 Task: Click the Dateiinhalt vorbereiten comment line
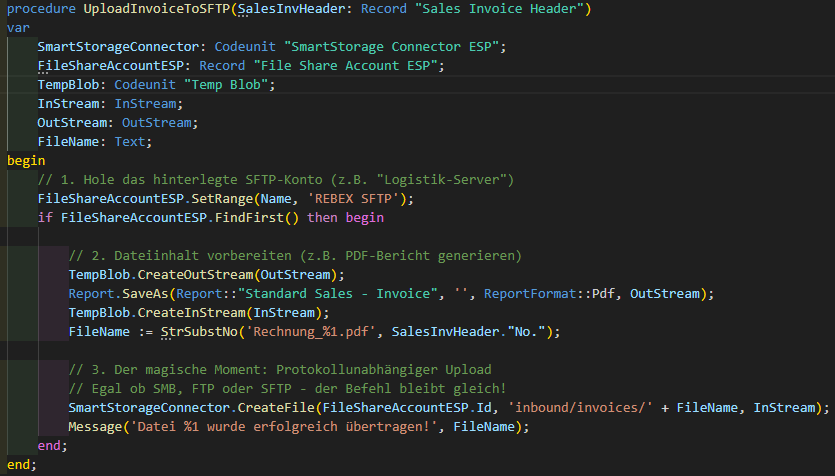click(295, 256)
